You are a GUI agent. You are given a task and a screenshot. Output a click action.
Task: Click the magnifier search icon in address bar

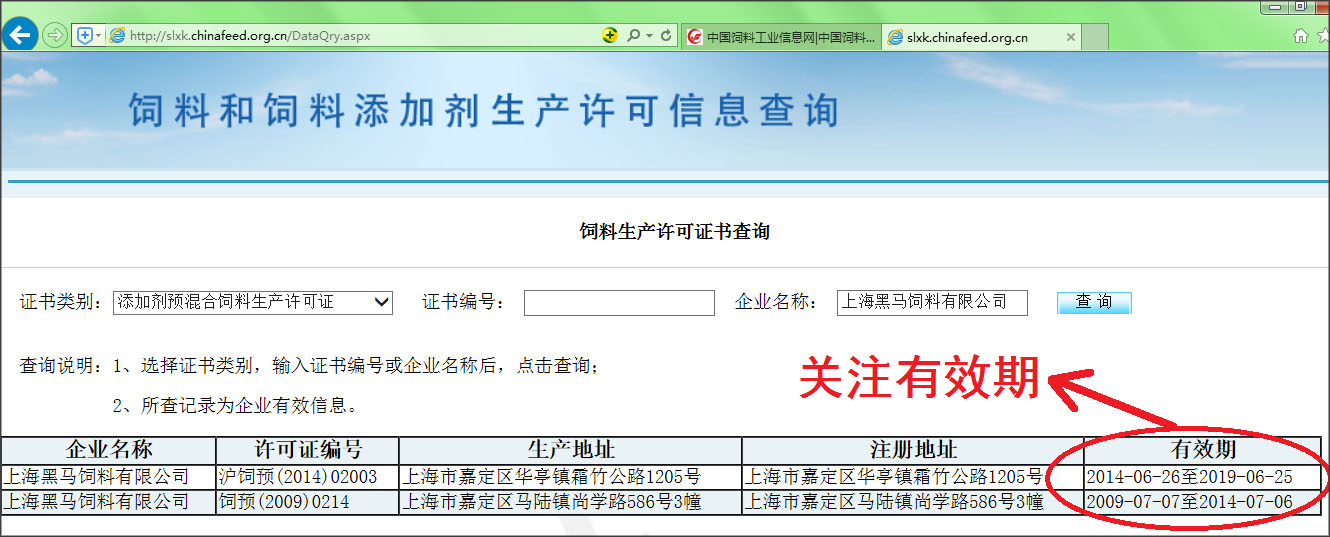(633, 35)
